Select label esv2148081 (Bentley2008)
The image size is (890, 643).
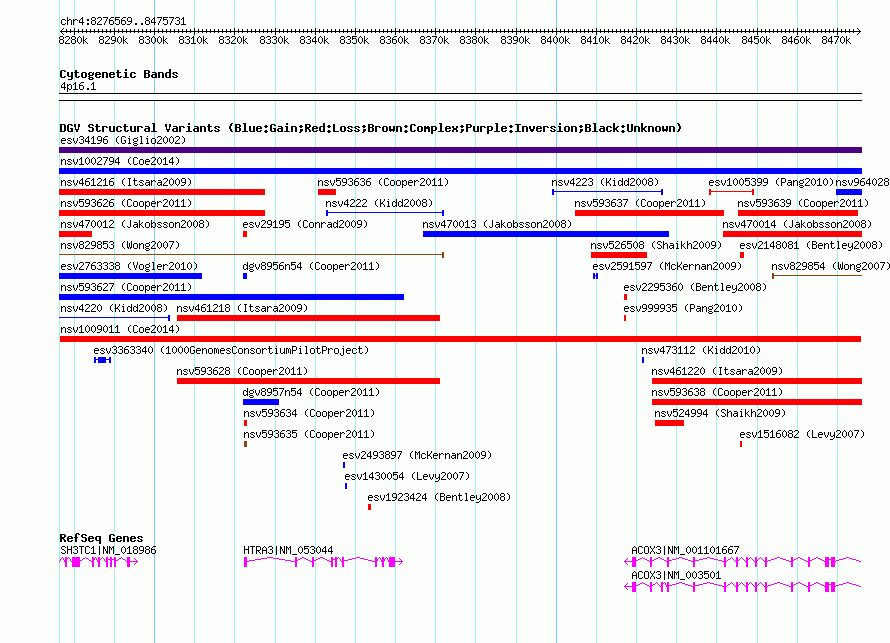(x=811, y=245)
